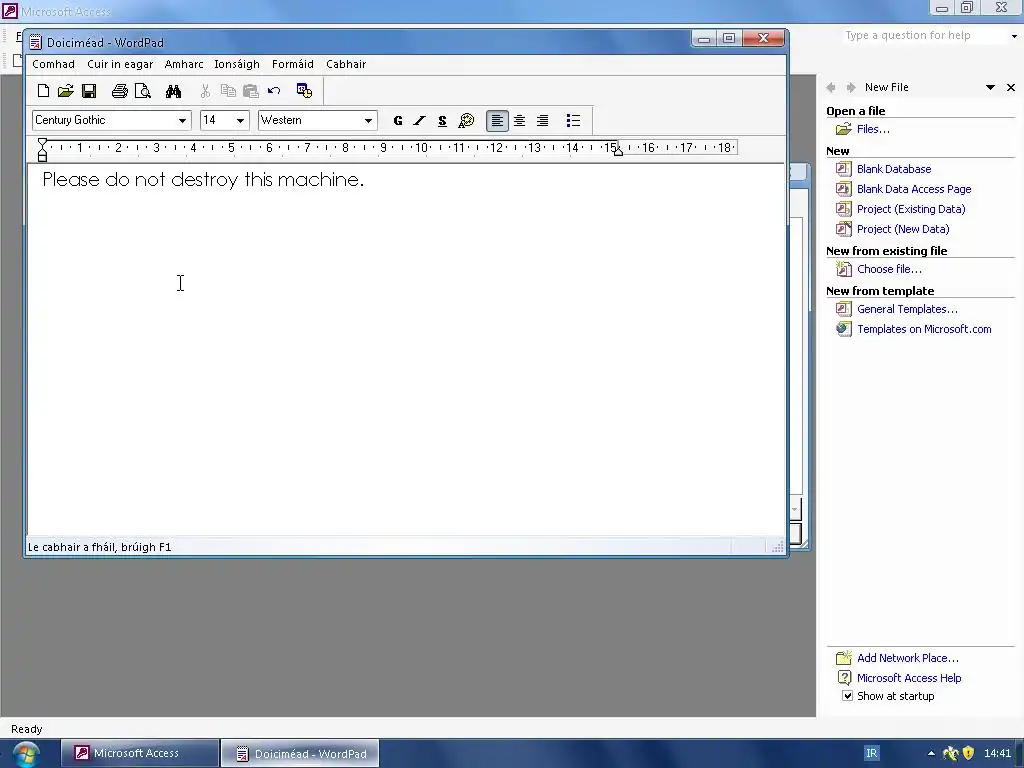Open print preview in WordPad
1024x768 pixels.
142,91
